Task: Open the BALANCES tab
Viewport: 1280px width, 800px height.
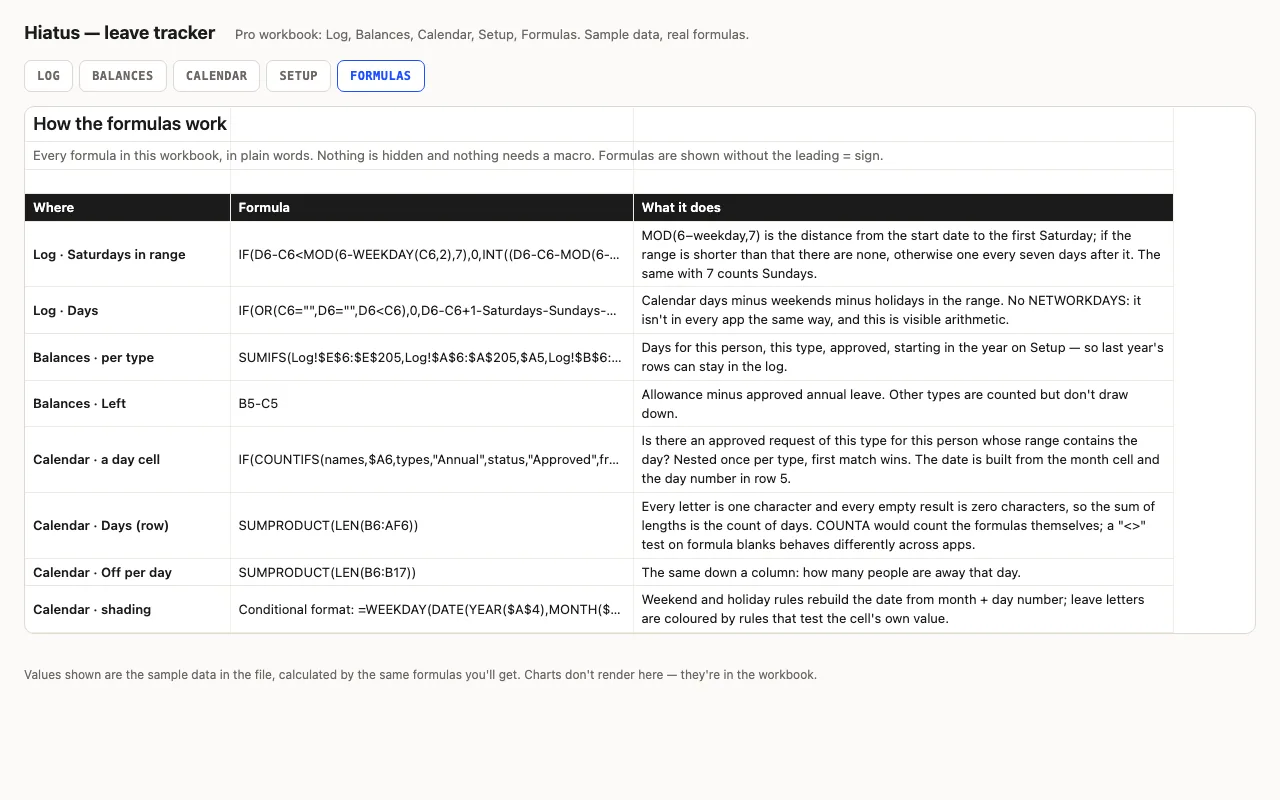Action: click(x=123, y=76)
